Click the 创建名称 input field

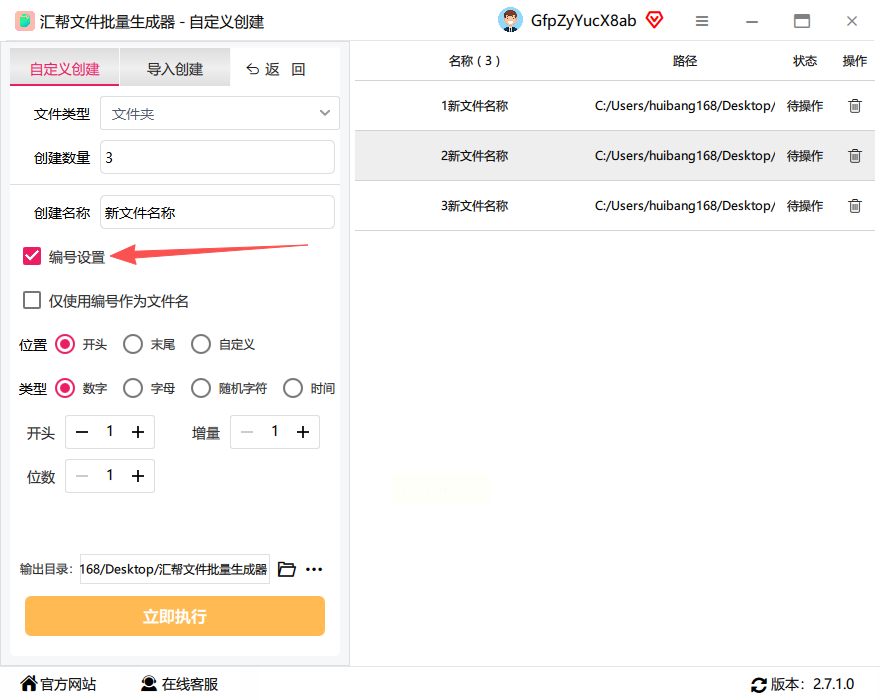[218, 212]
